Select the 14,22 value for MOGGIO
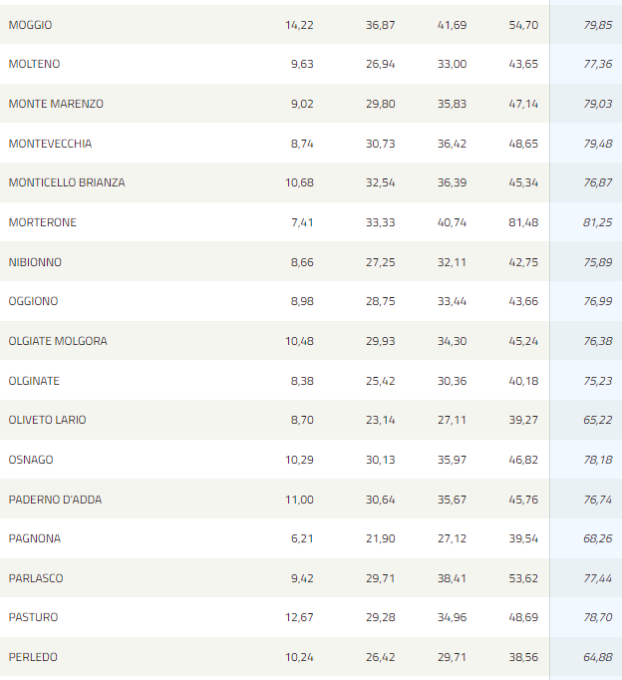622x680 pixels. [300, 24]
